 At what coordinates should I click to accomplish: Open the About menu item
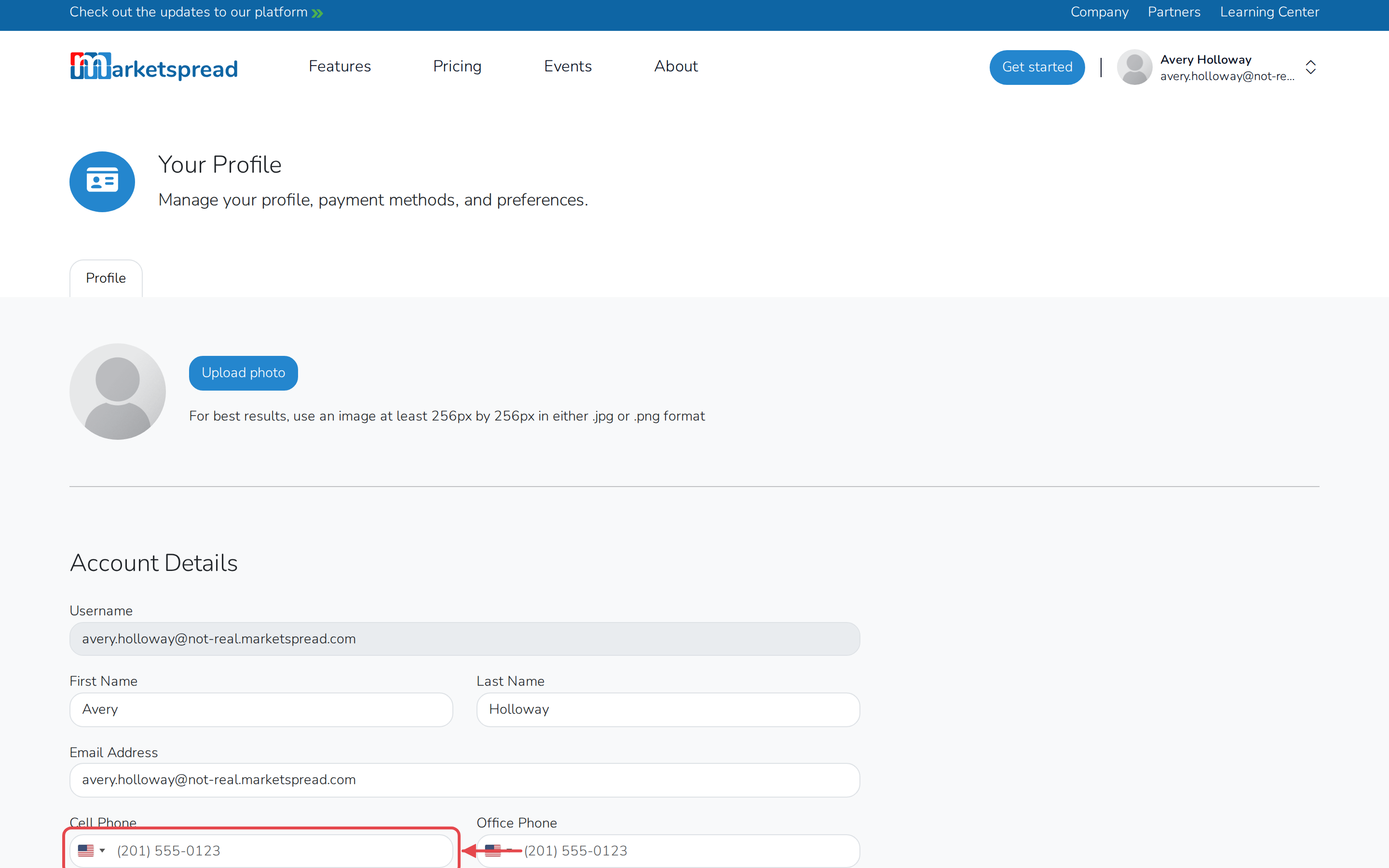click(676, 67)
